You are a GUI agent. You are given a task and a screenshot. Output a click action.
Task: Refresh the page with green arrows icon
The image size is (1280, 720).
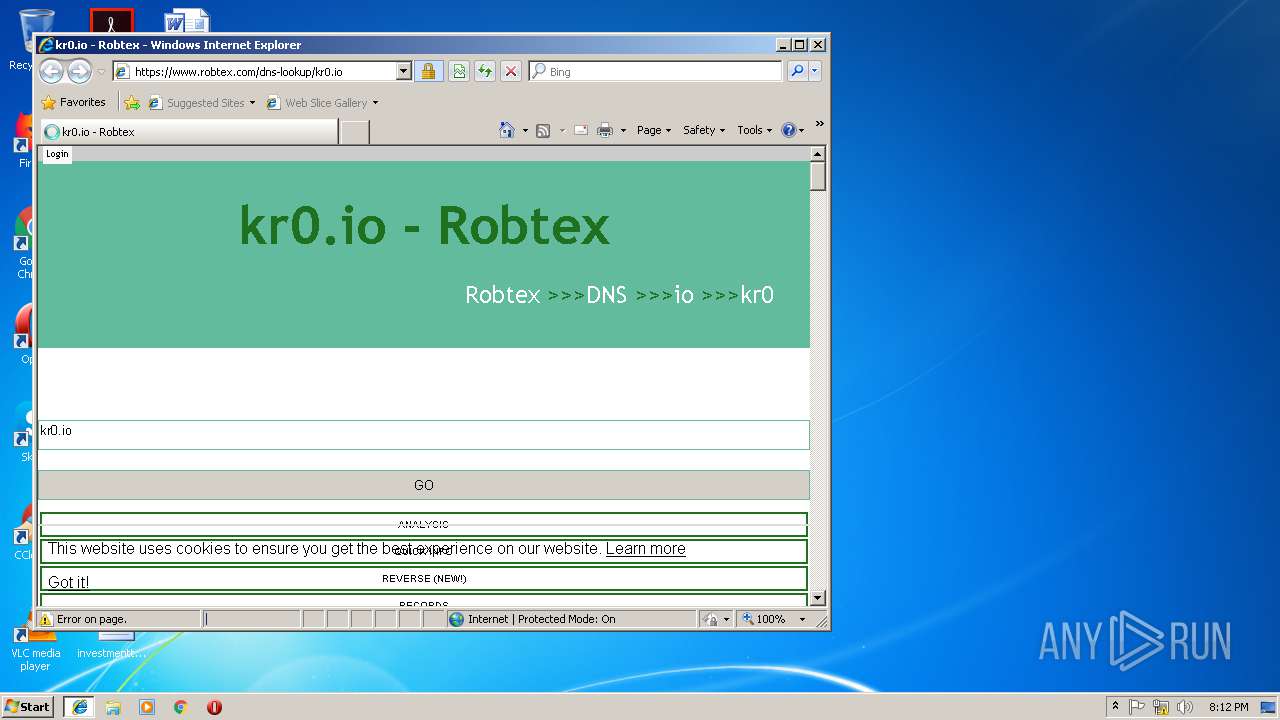click(485, 71)
